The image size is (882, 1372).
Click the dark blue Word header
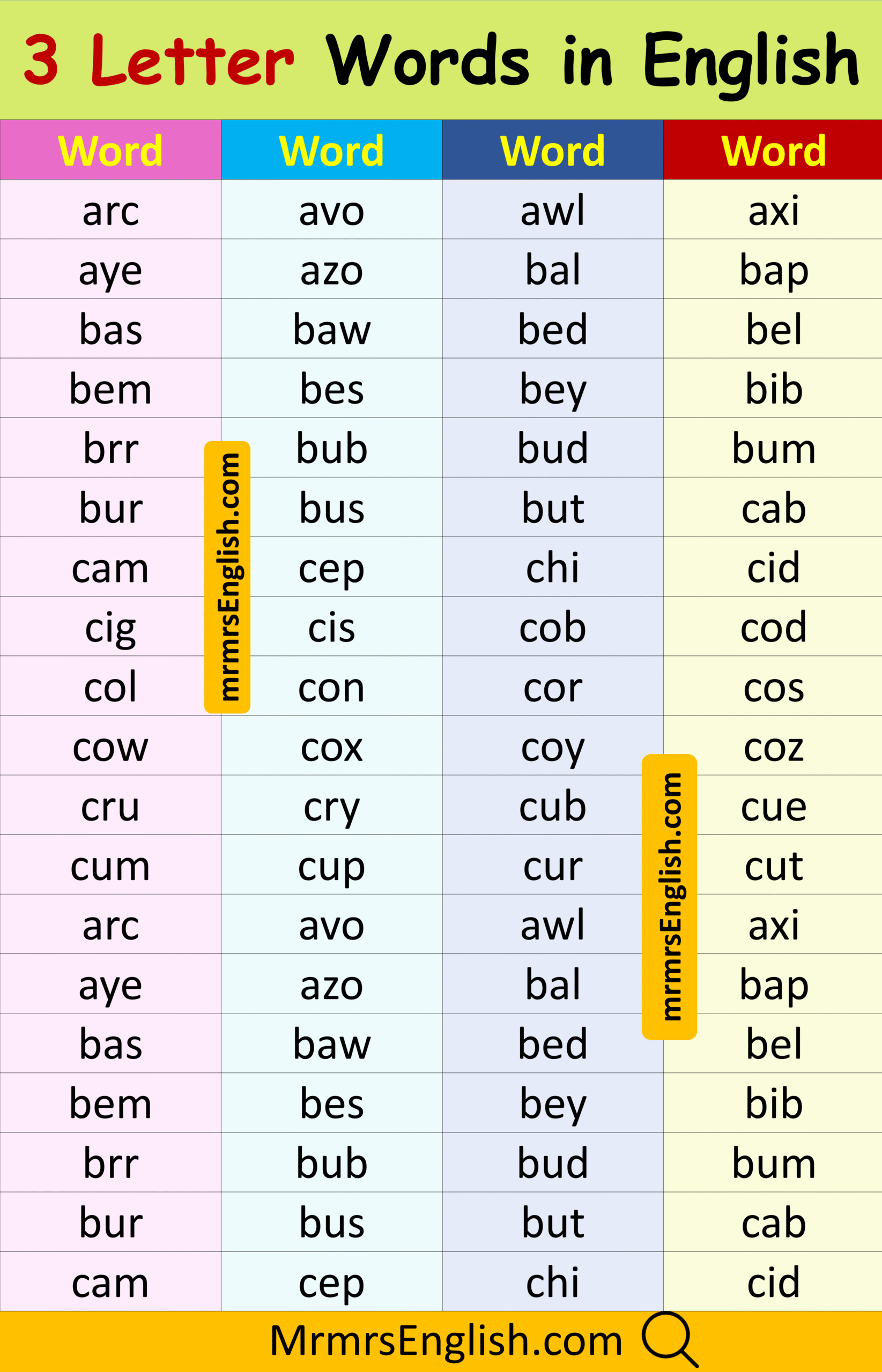[x=552, y=151]
